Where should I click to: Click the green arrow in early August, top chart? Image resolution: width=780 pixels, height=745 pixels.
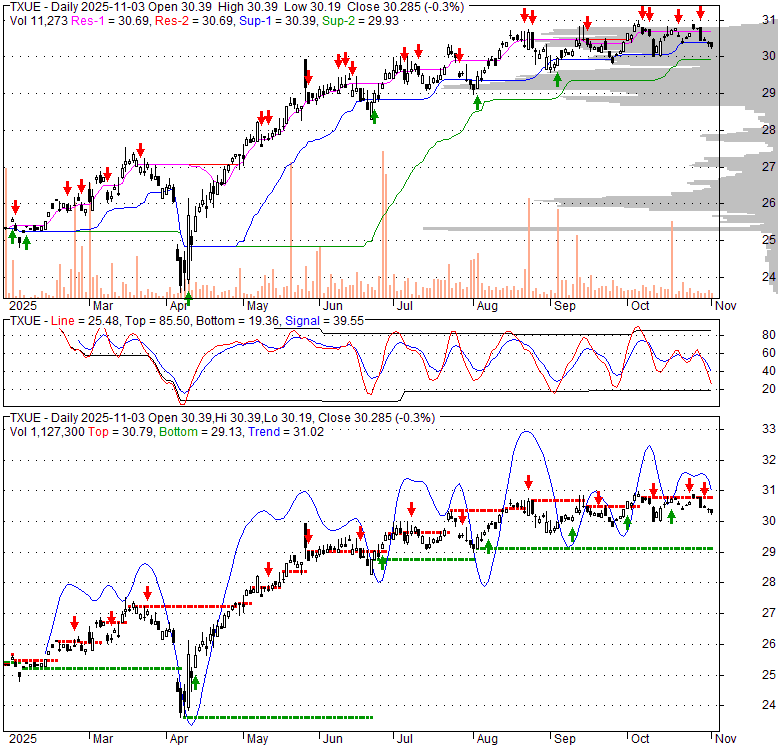[477, 103]
